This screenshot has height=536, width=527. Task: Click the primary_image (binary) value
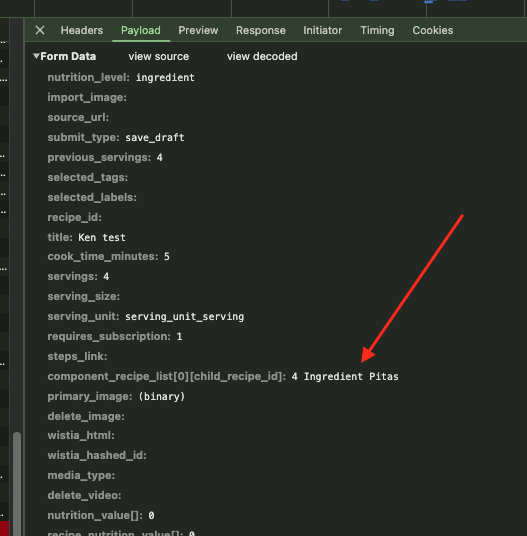162,397
